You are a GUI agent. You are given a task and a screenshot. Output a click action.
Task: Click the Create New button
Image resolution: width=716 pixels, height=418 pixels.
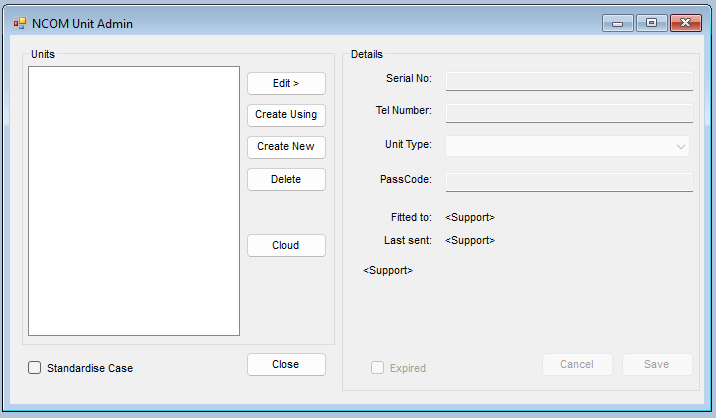point(286,147)
